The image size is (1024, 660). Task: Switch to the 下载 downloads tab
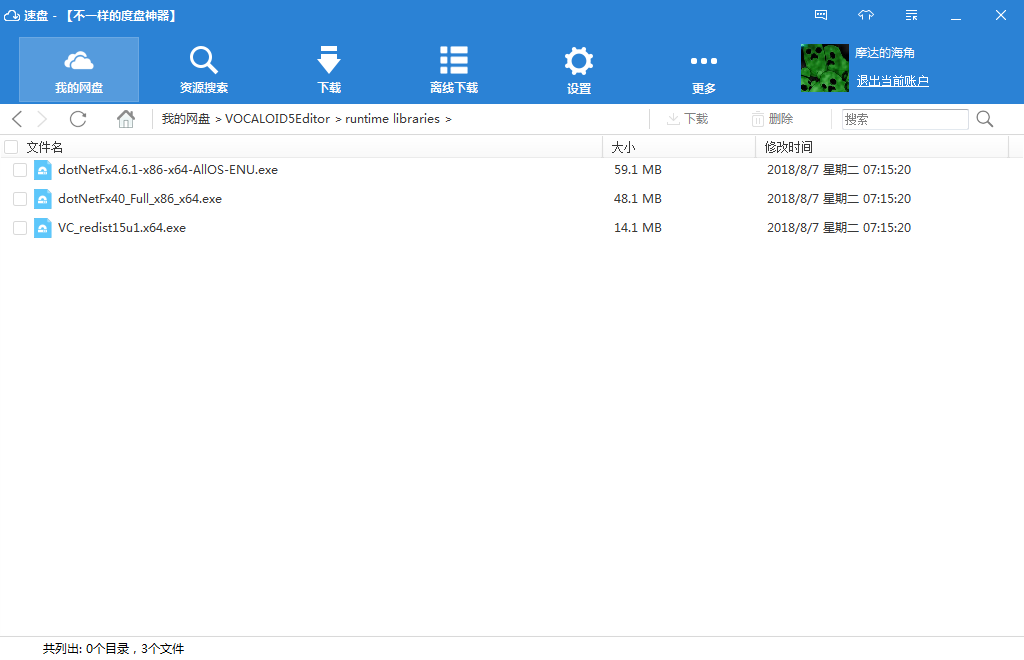(328, 70)
